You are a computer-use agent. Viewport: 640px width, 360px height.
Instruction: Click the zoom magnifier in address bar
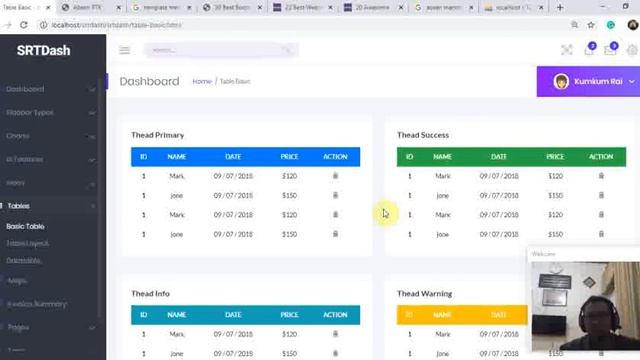tap(574, 25)
